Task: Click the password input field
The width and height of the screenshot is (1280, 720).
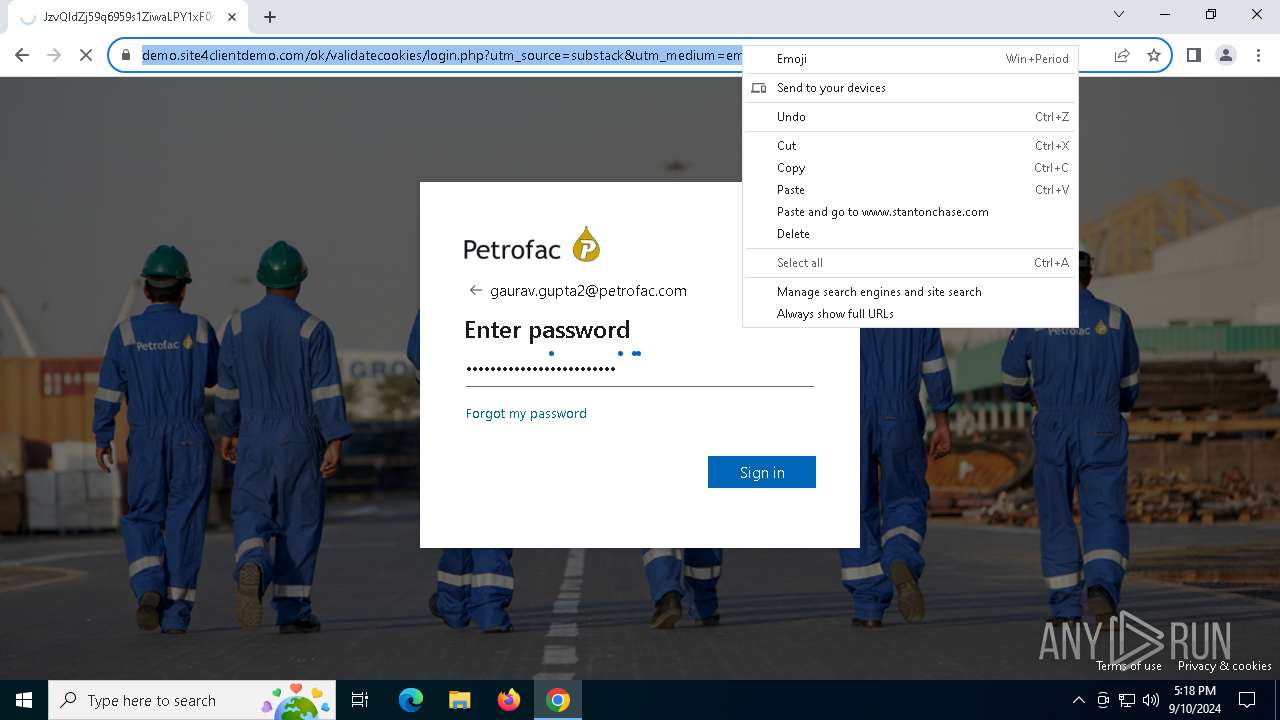Action: (x=639, y=369)
